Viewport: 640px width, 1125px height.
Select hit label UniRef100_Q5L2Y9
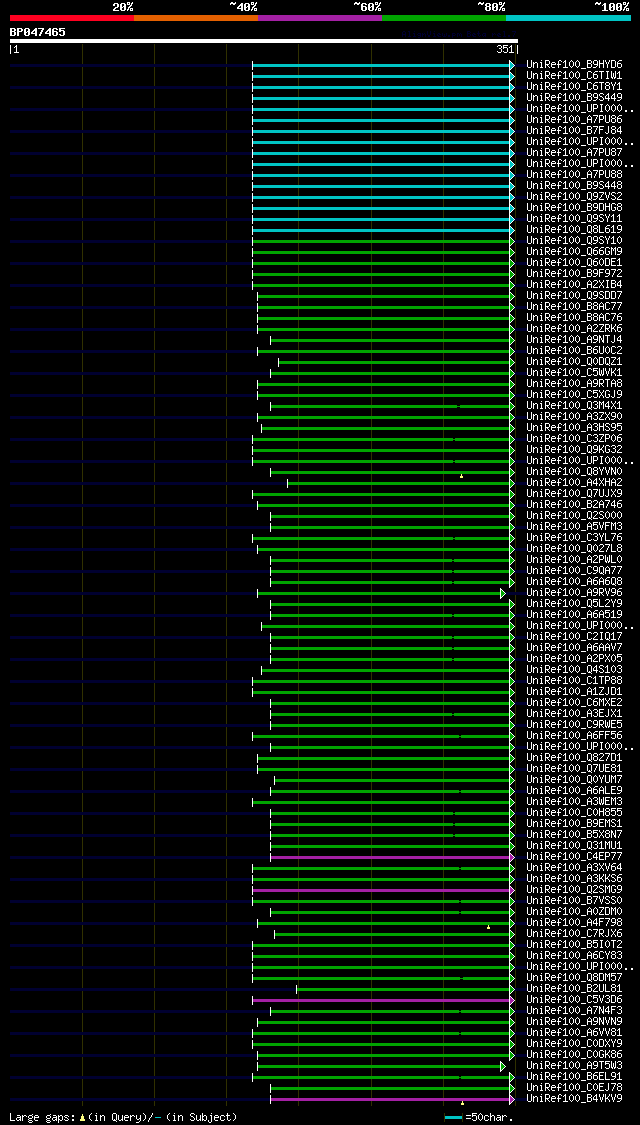click(x=574, y=603)
